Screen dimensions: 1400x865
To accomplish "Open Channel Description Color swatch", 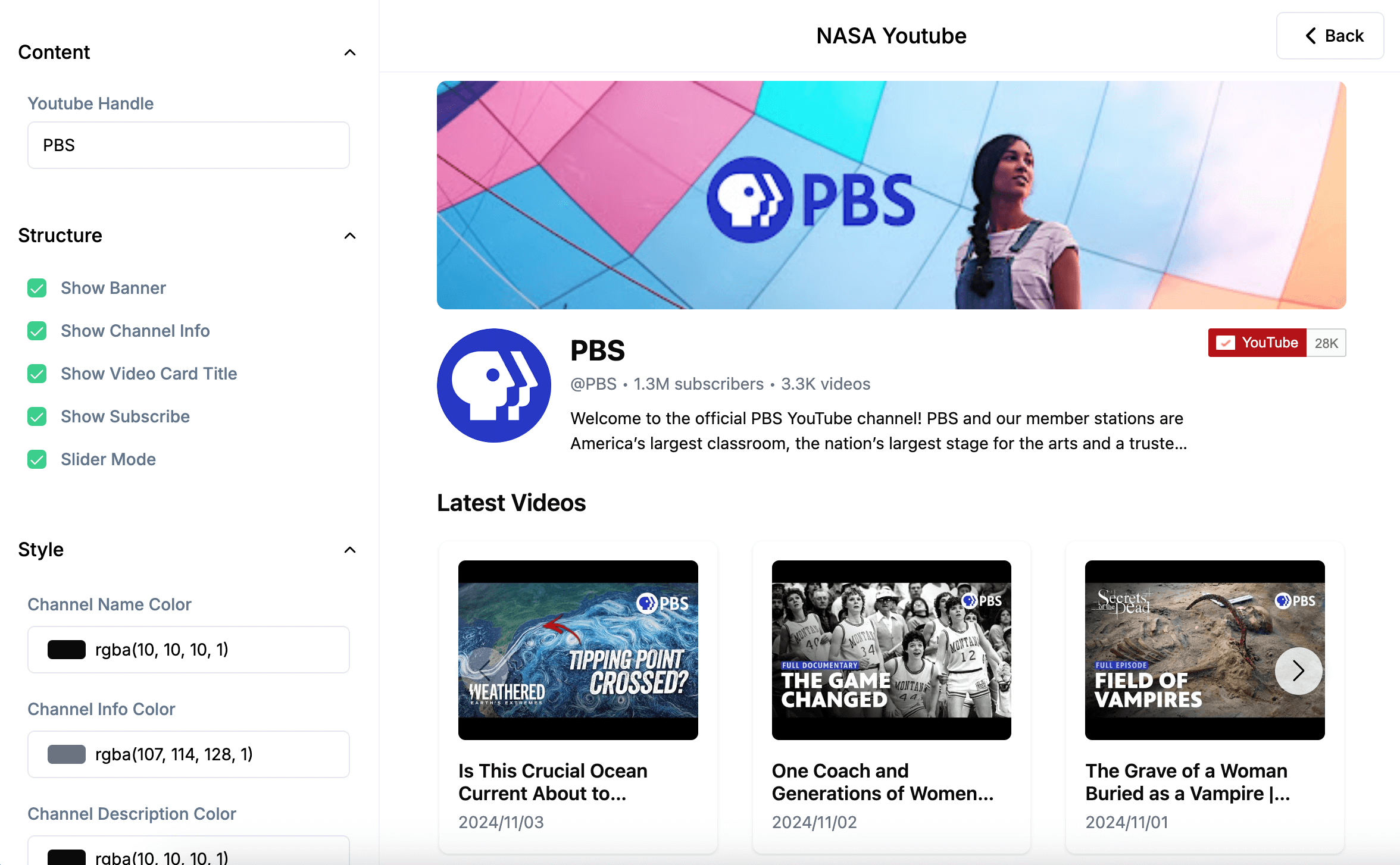I will [67, 857].
